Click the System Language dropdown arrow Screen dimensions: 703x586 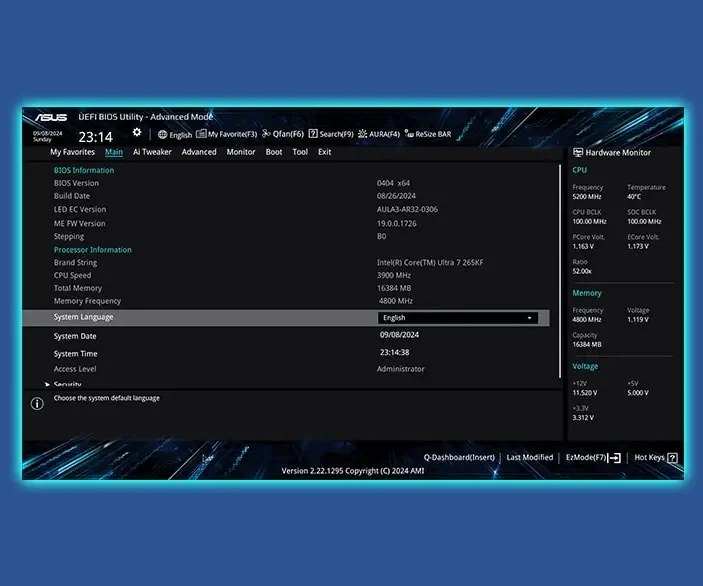coord(529,318)
